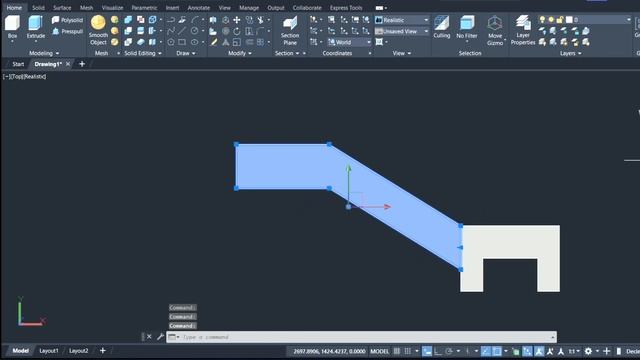Toggle the layer on/off lightbulb icon

coord(542,20)
